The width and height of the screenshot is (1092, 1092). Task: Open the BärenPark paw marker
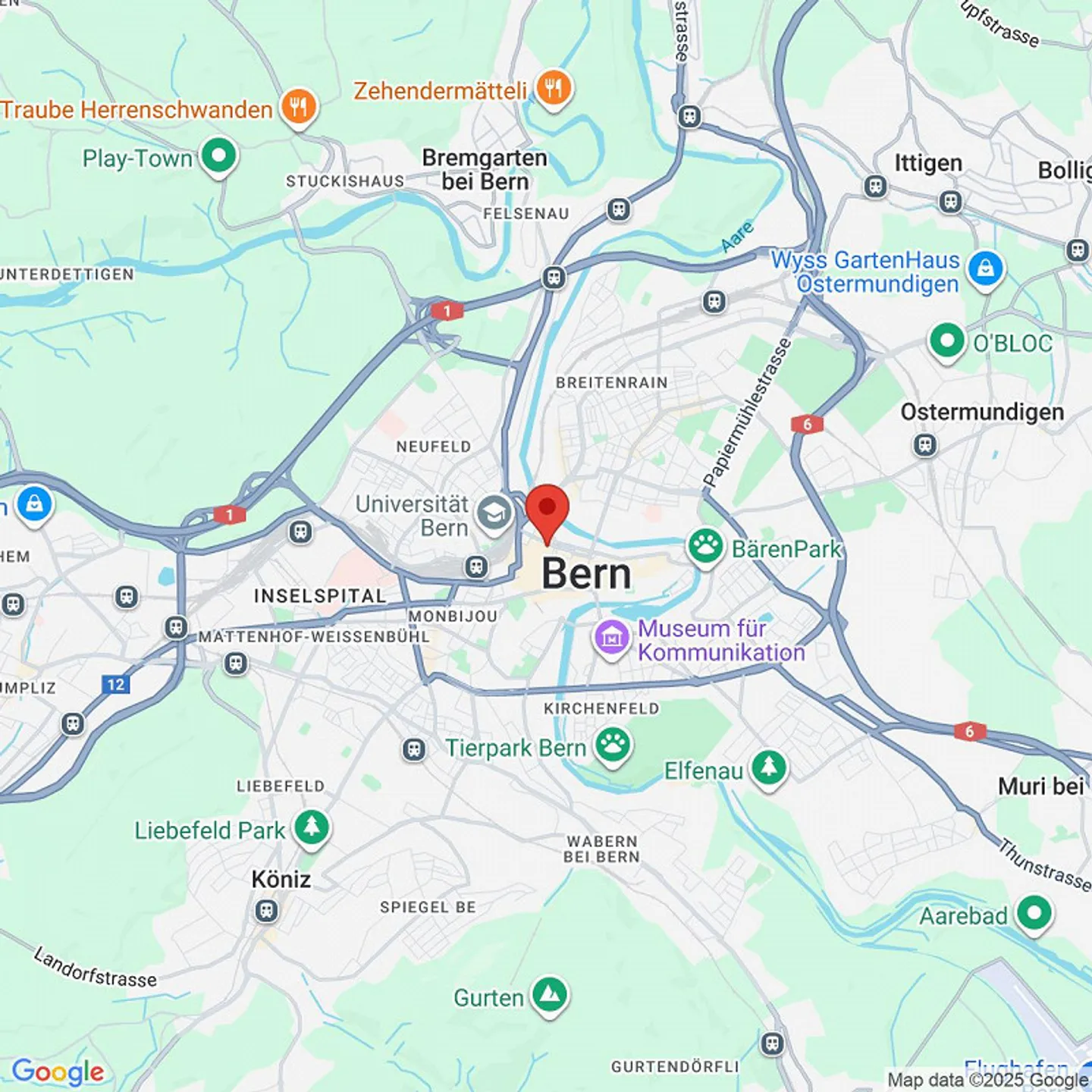pos(705,547)
